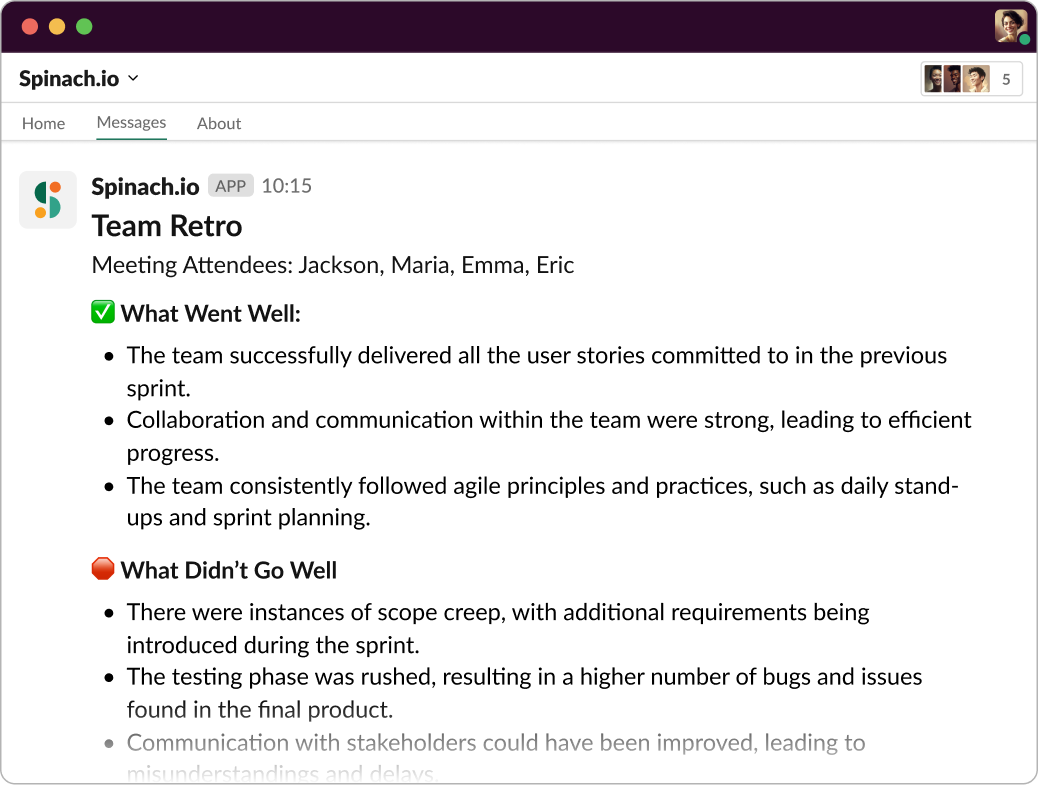Click the yellow macOS minimize button
Viewport: 1039px width, 785px height.
(x=57, y=26)
